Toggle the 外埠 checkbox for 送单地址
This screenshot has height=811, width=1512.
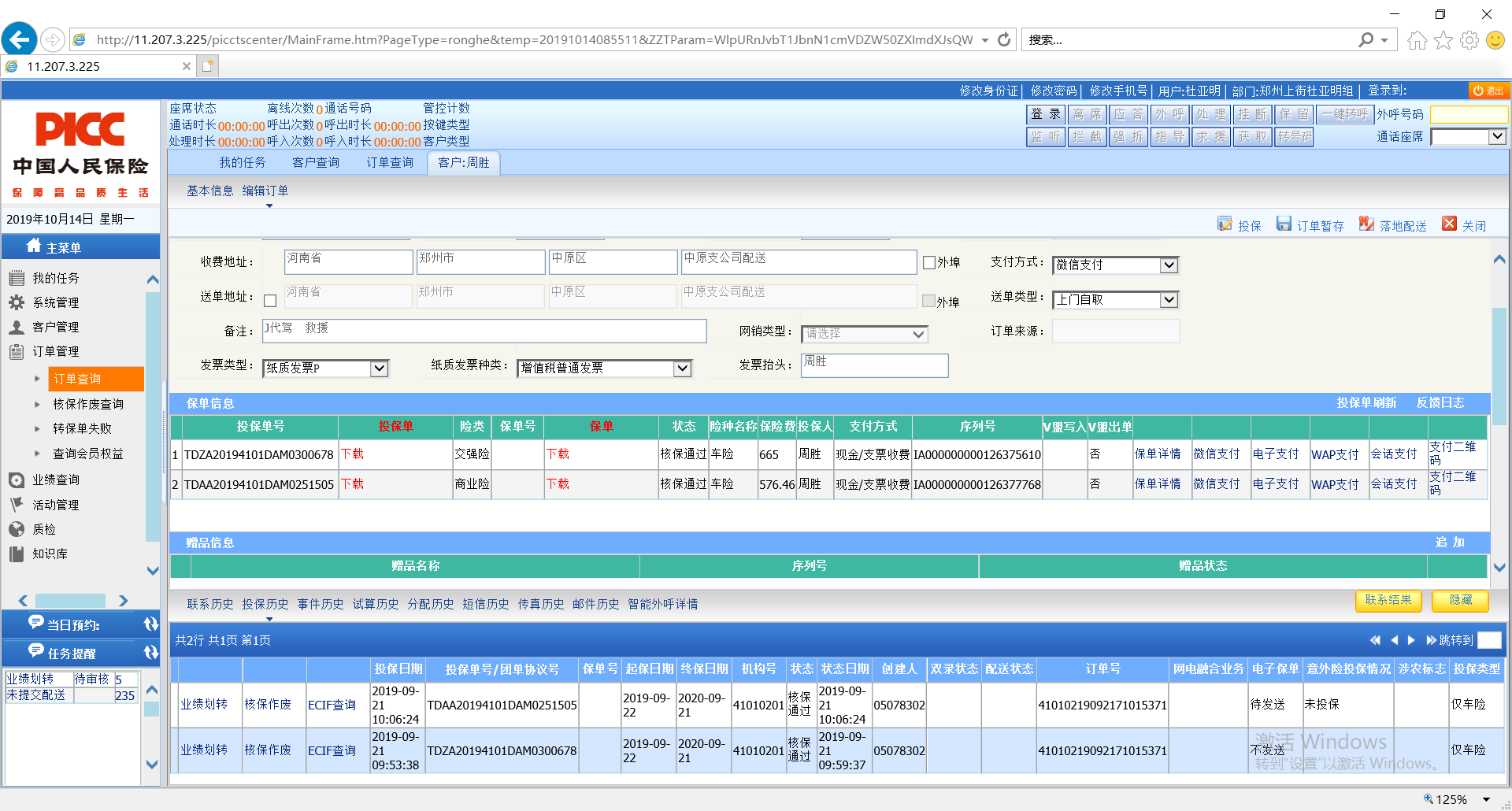[929, 302]
